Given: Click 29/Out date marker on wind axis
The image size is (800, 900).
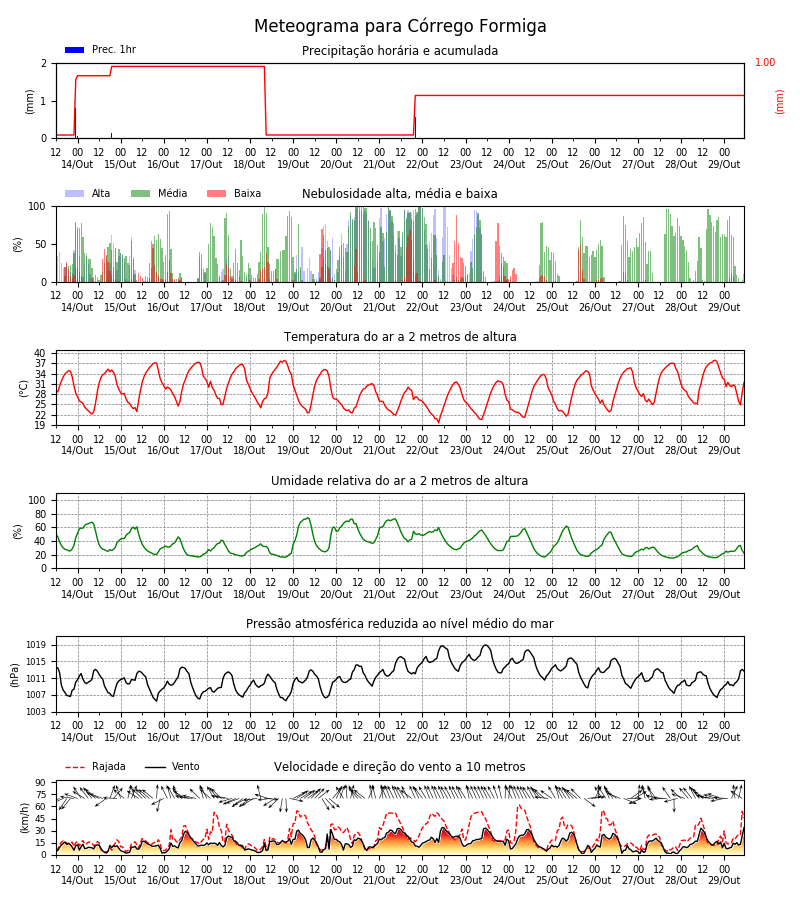Looking at the screenshot, I should click(724, 880).
